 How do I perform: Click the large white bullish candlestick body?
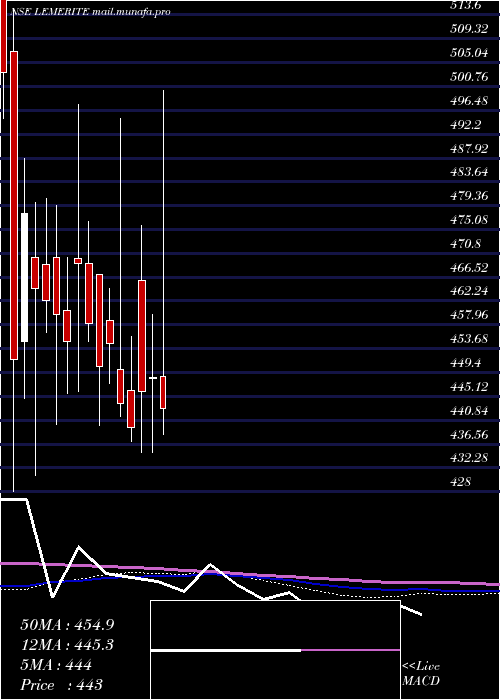[x=25, y=277]
